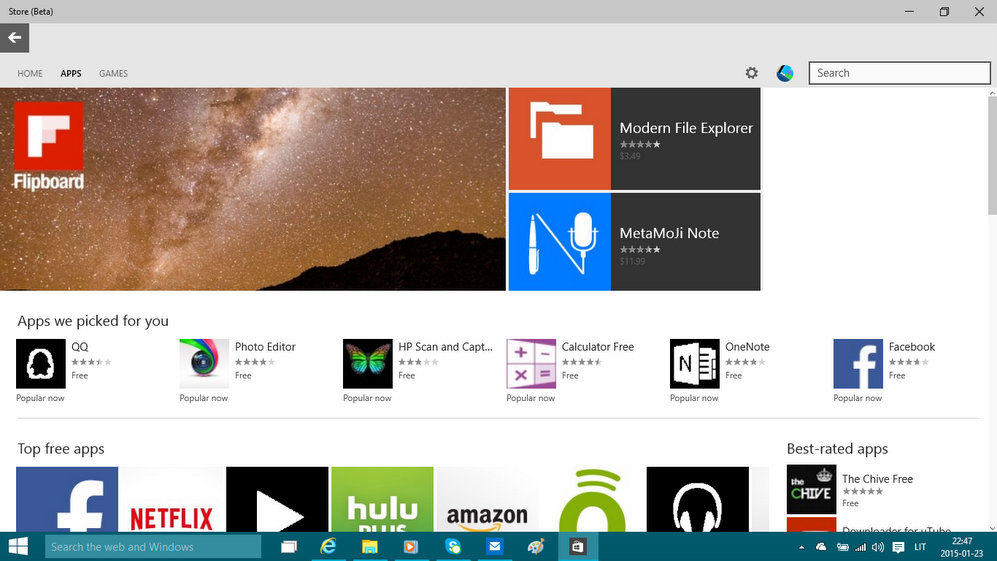Switch to the Games tab
The height and width of the screenshot is (561, 997).
tap(113, 74)
